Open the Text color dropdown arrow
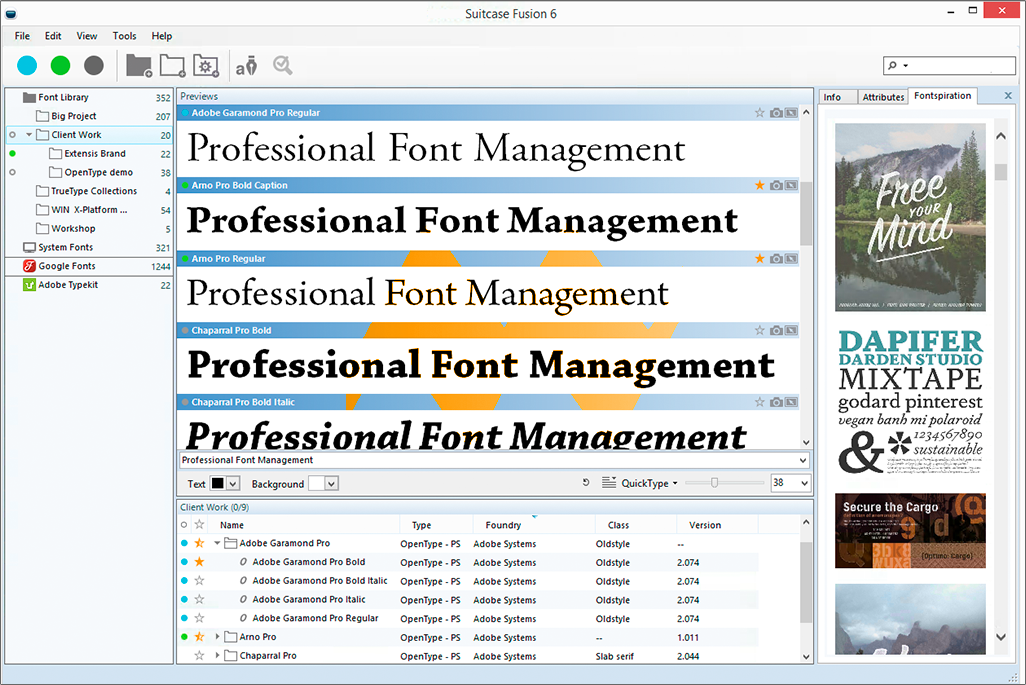 [232, 483]
